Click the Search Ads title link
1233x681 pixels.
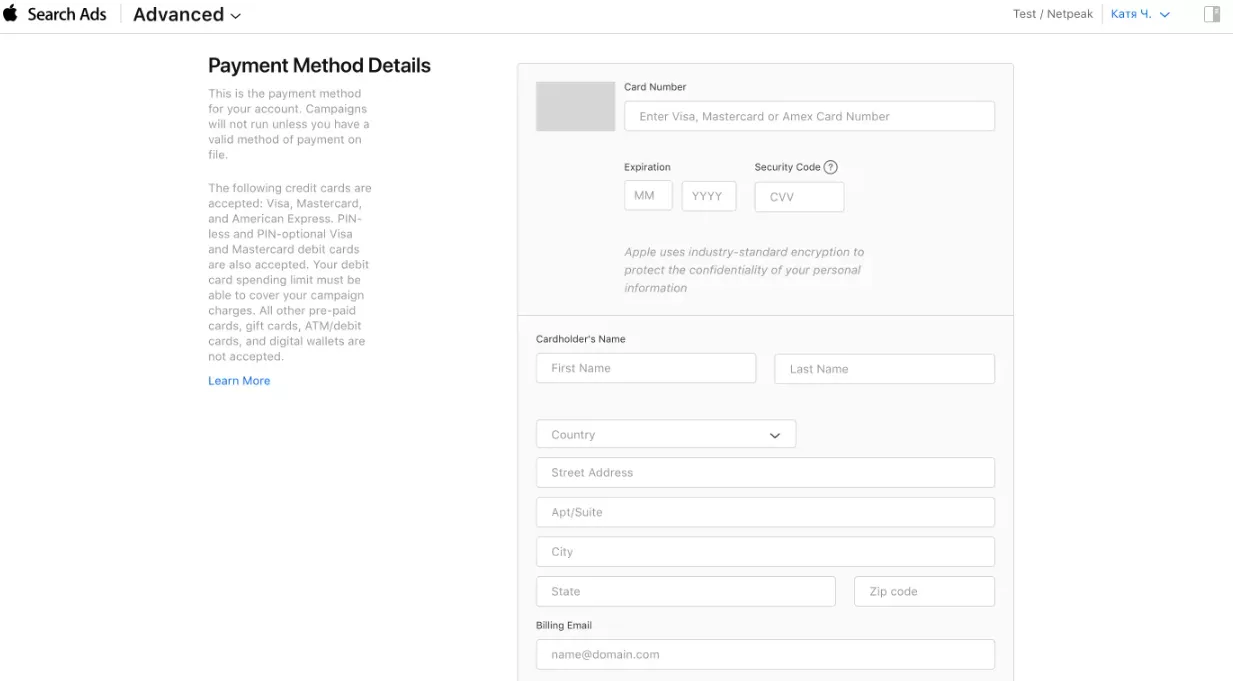click(x=67, y=14)
